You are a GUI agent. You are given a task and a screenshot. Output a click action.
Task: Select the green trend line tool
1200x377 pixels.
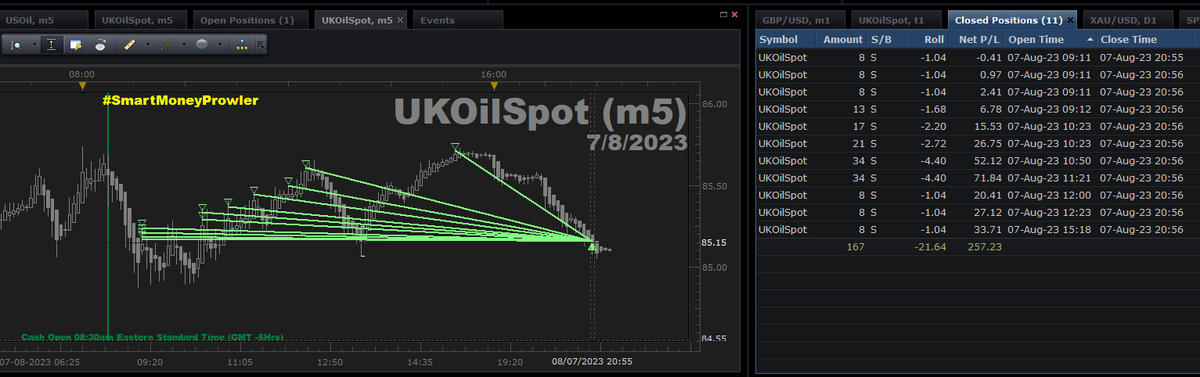point(166,45)
